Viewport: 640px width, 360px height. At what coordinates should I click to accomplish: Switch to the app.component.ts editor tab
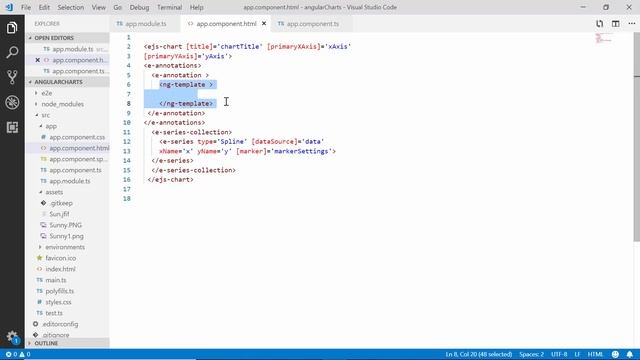(x=312, y=24)
